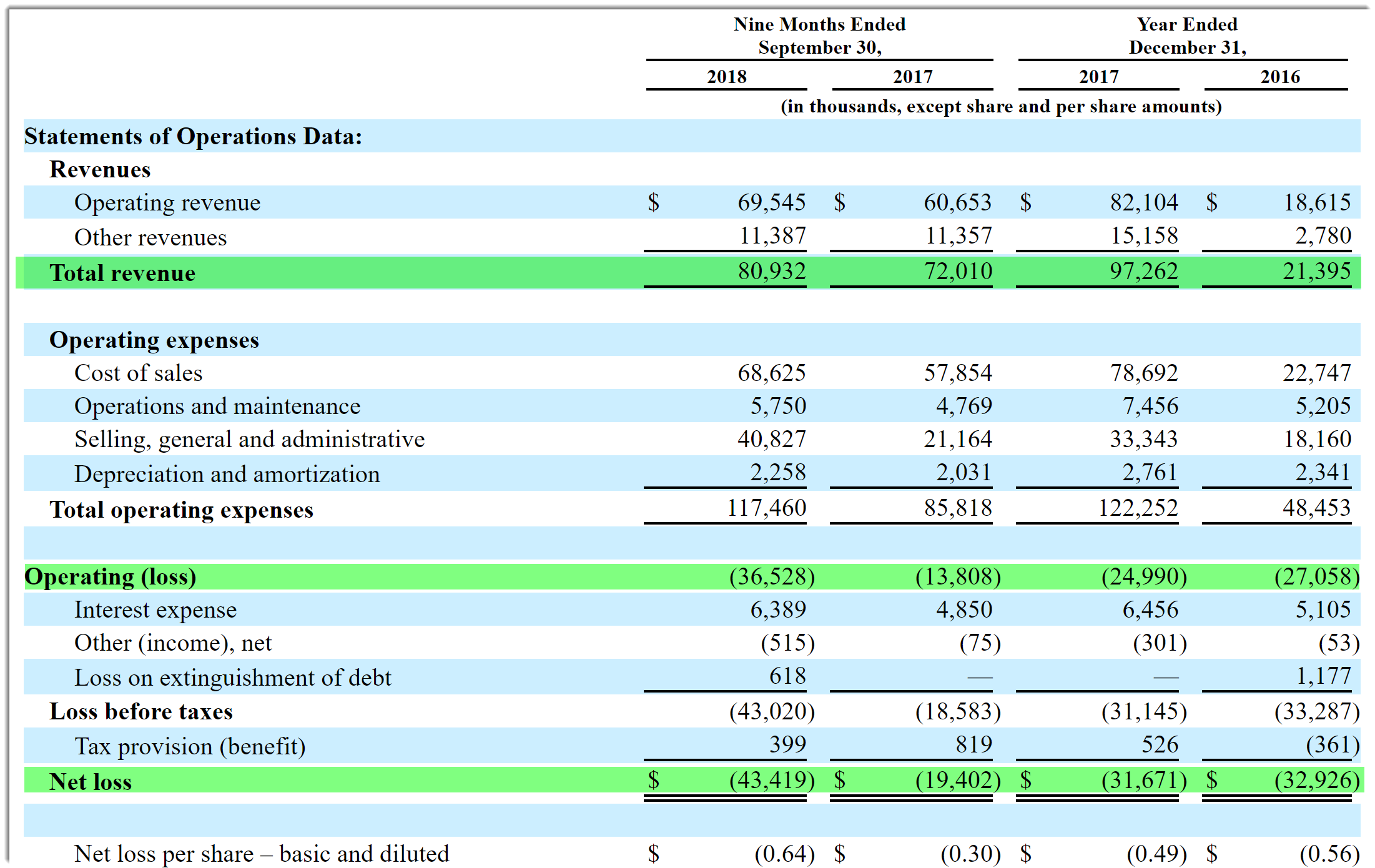This screenshot has width=1375, height=868.
Task: Click other revenues value 11,387
Action: (773, 236)
